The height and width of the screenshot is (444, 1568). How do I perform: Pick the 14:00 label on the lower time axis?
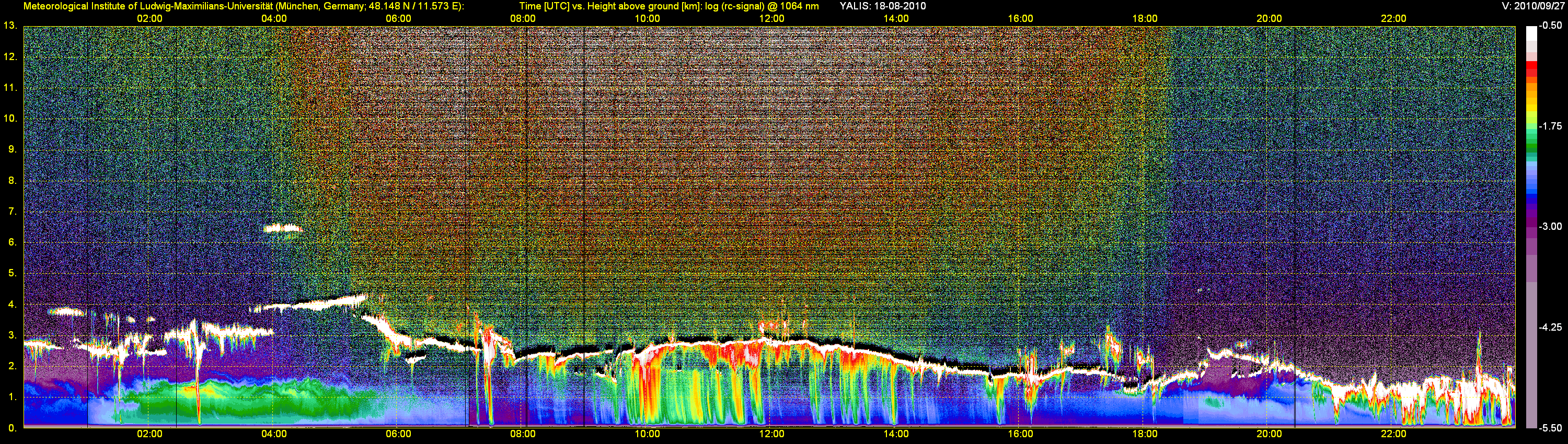(896, 434)
